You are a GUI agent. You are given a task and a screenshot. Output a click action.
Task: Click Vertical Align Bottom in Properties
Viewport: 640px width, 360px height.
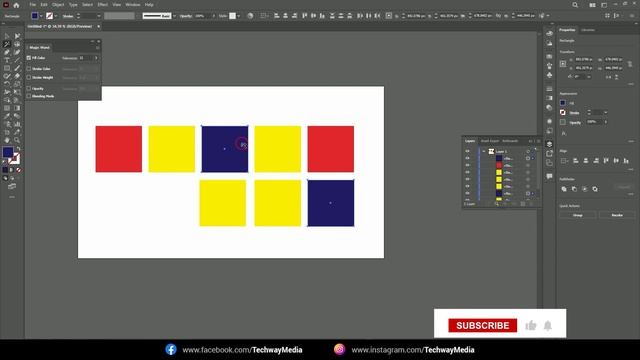(x=626, y=161)
